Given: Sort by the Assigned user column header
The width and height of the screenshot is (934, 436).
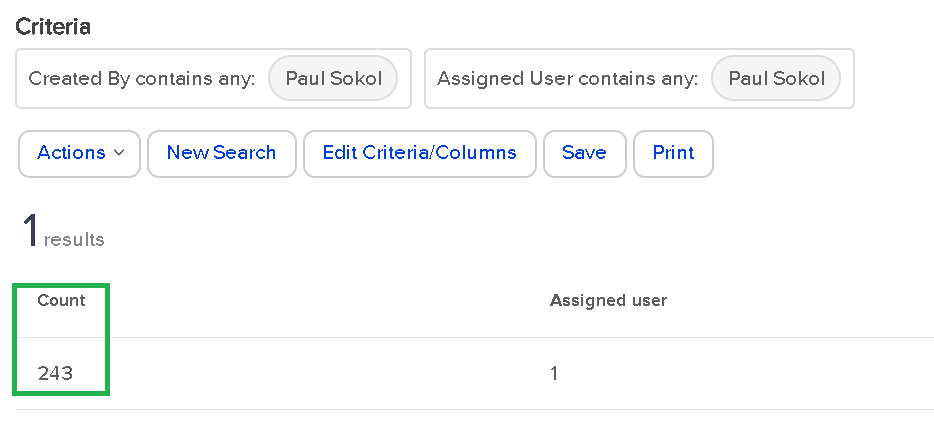Looking at the screenshot, I should (608, 300).
